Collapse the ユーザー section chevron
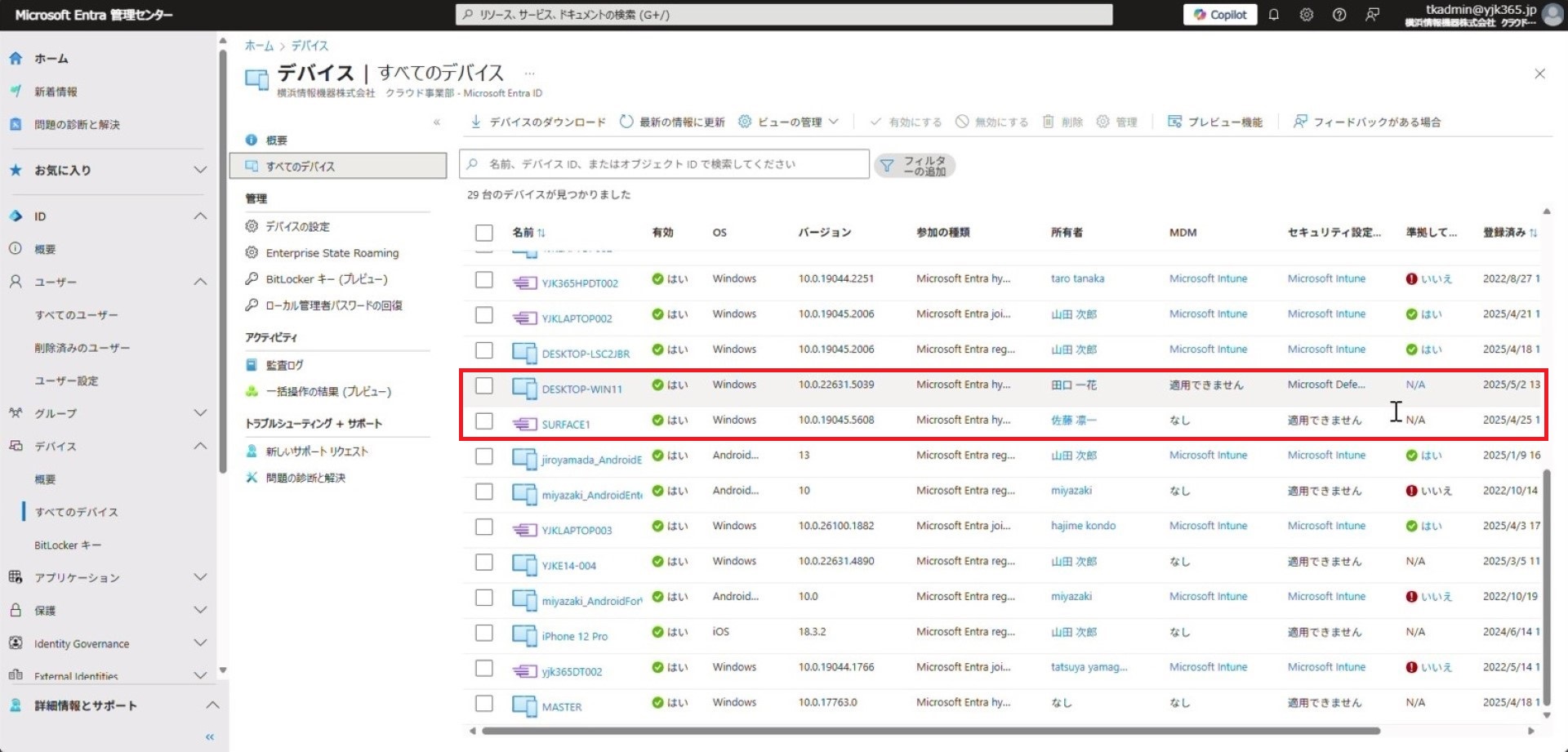The width and height of the screenshot is (1568, 752). 200,282
